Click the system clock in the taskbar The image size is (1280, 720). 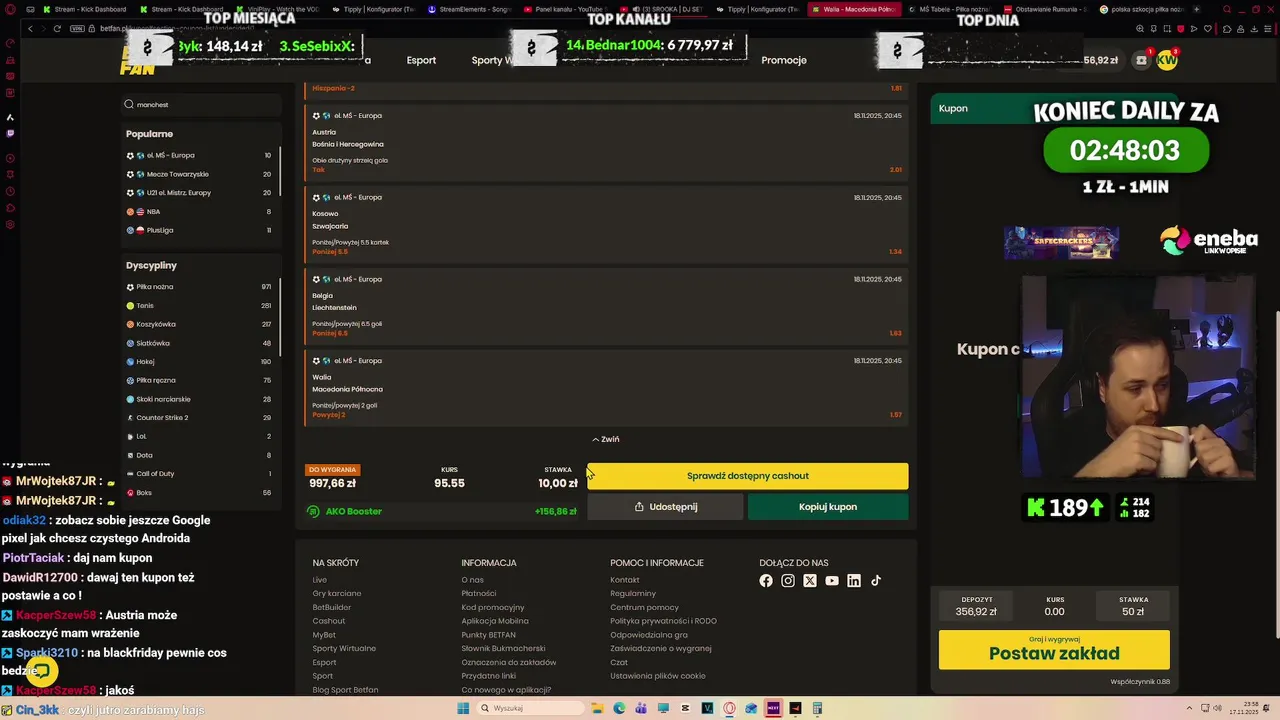tap(1243, 708)
